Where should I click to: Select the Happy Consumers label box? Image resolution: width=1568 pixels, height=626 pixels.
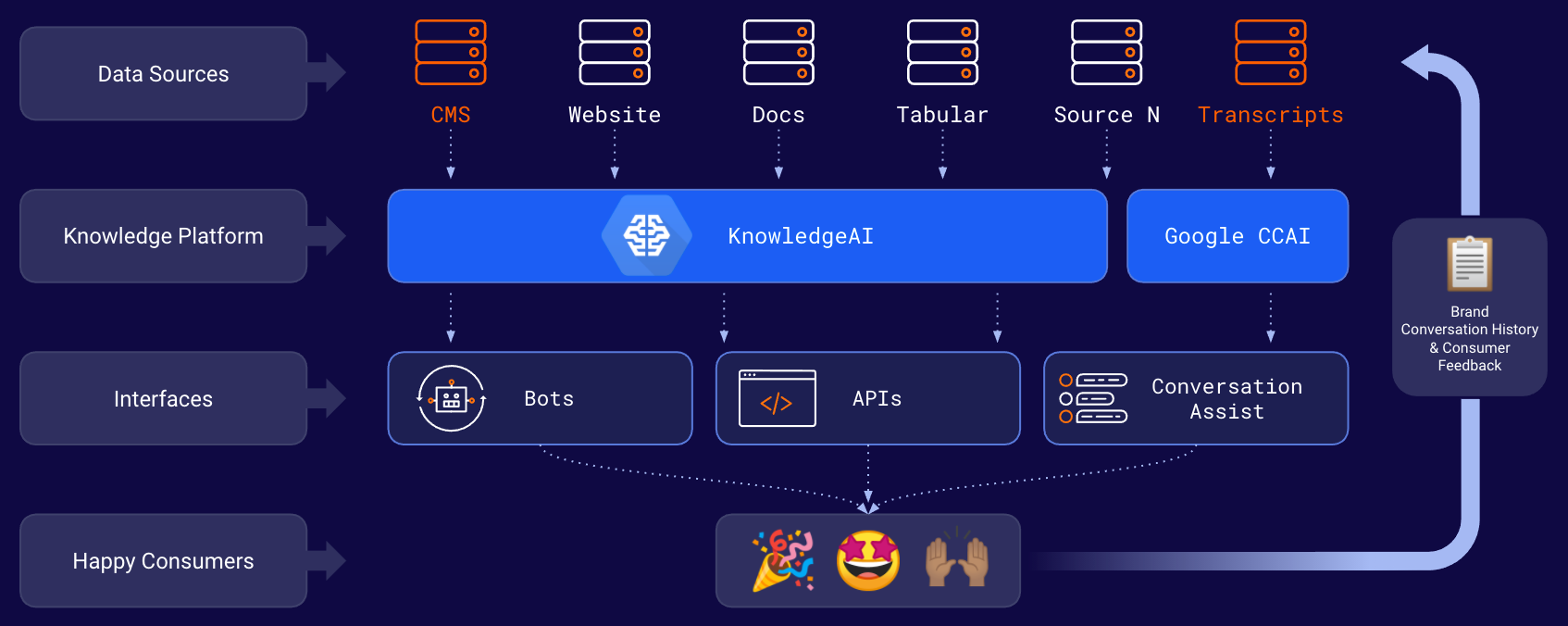(x=164, y=561)
